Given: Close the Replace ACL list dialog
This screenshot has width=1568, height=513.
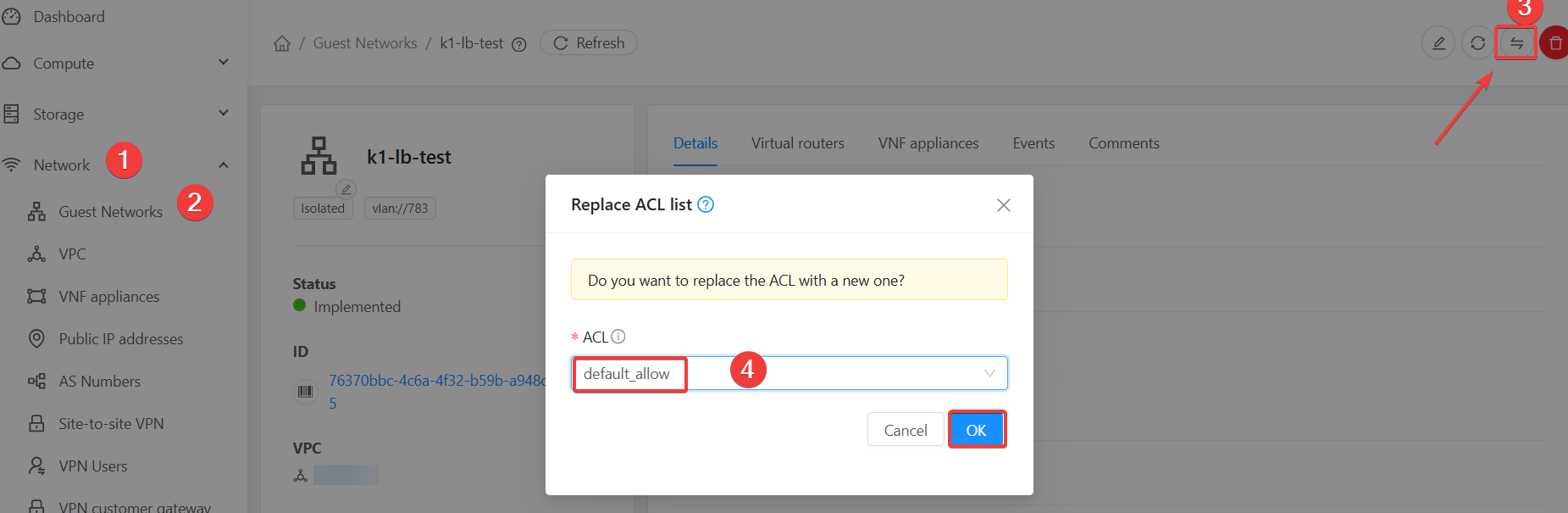Looking at the screenshot, I should pyautogui.click(x=1004, y=205).
